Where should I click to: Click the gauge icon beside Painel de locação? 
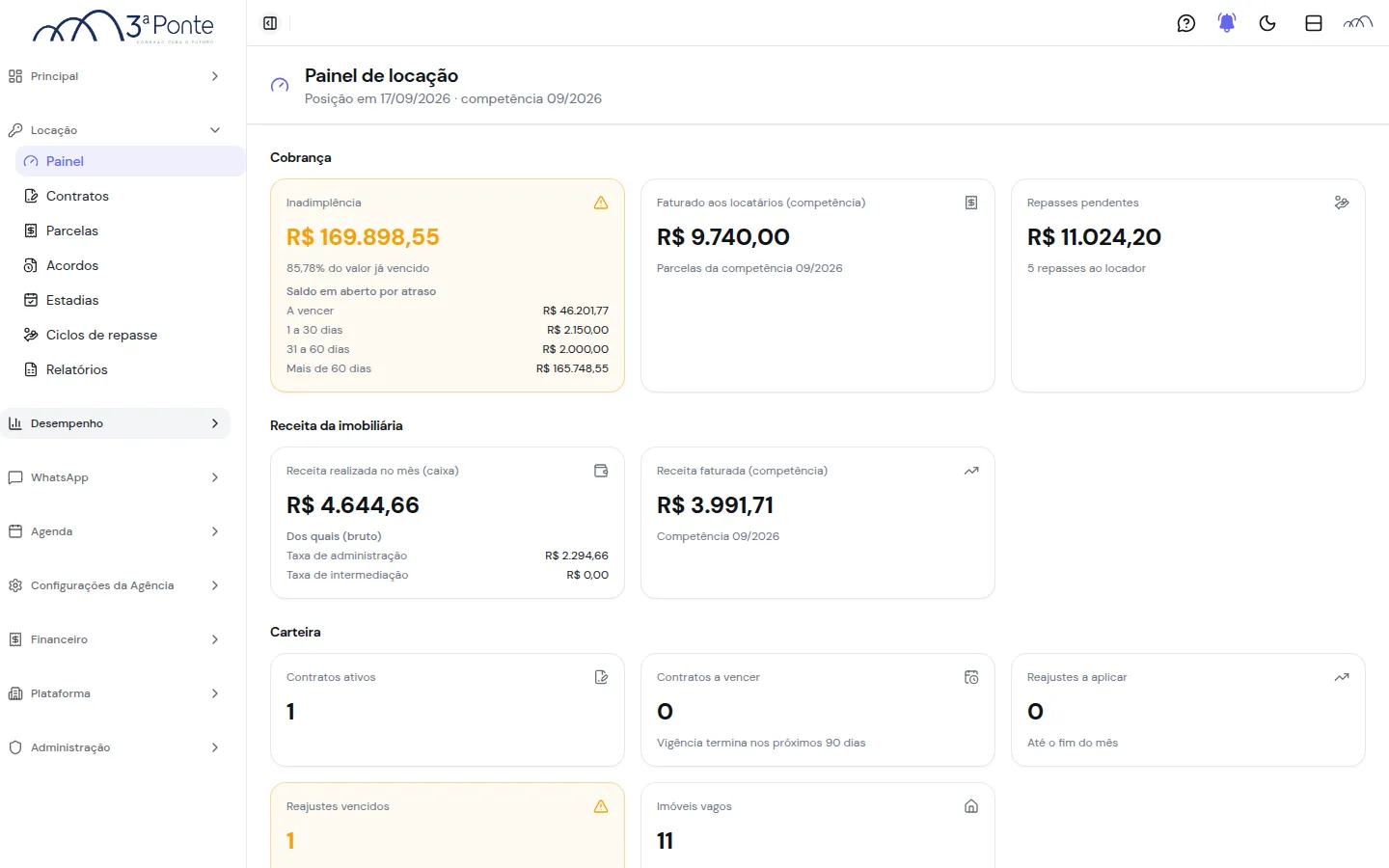click(280, 86)
